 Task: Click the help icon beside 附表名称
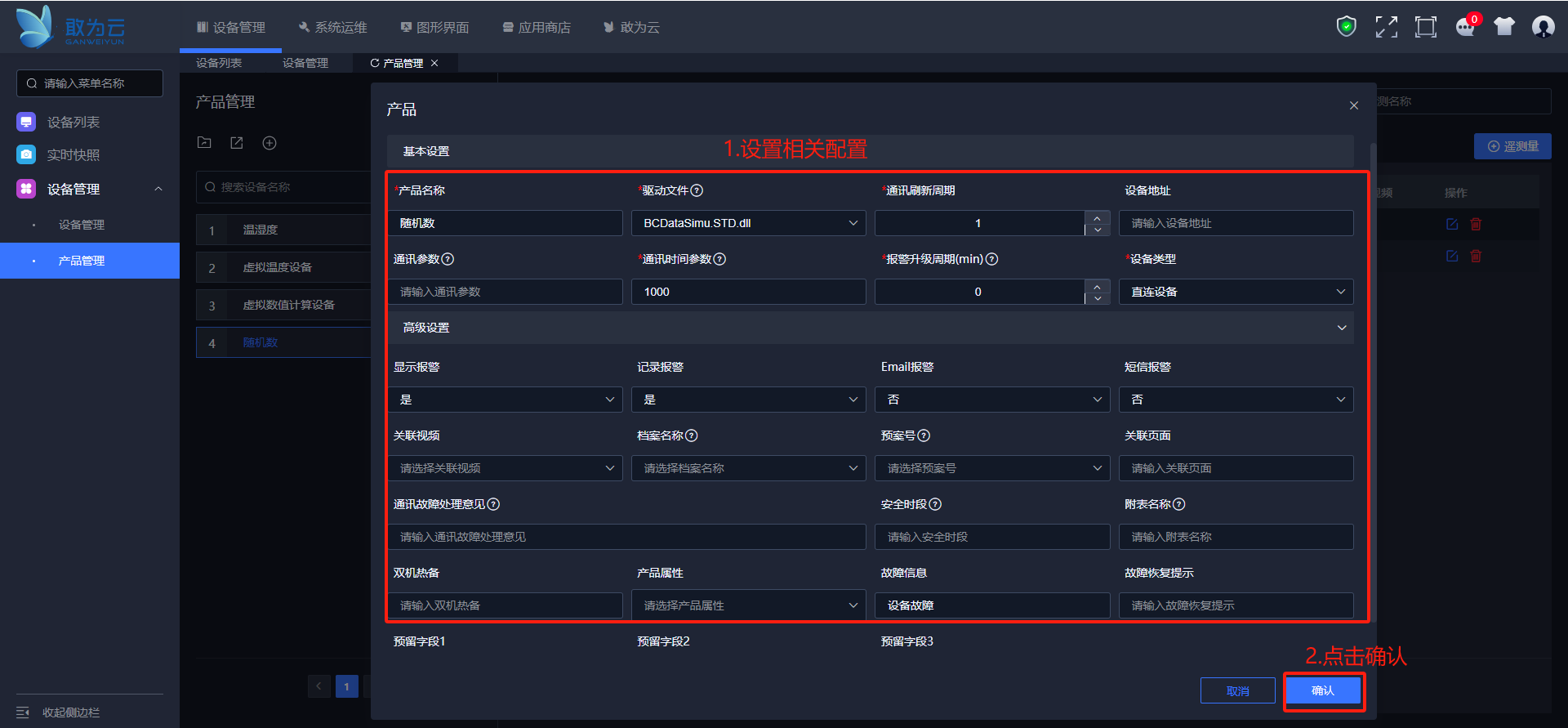pyautogui.click(x=1178, y=504)
